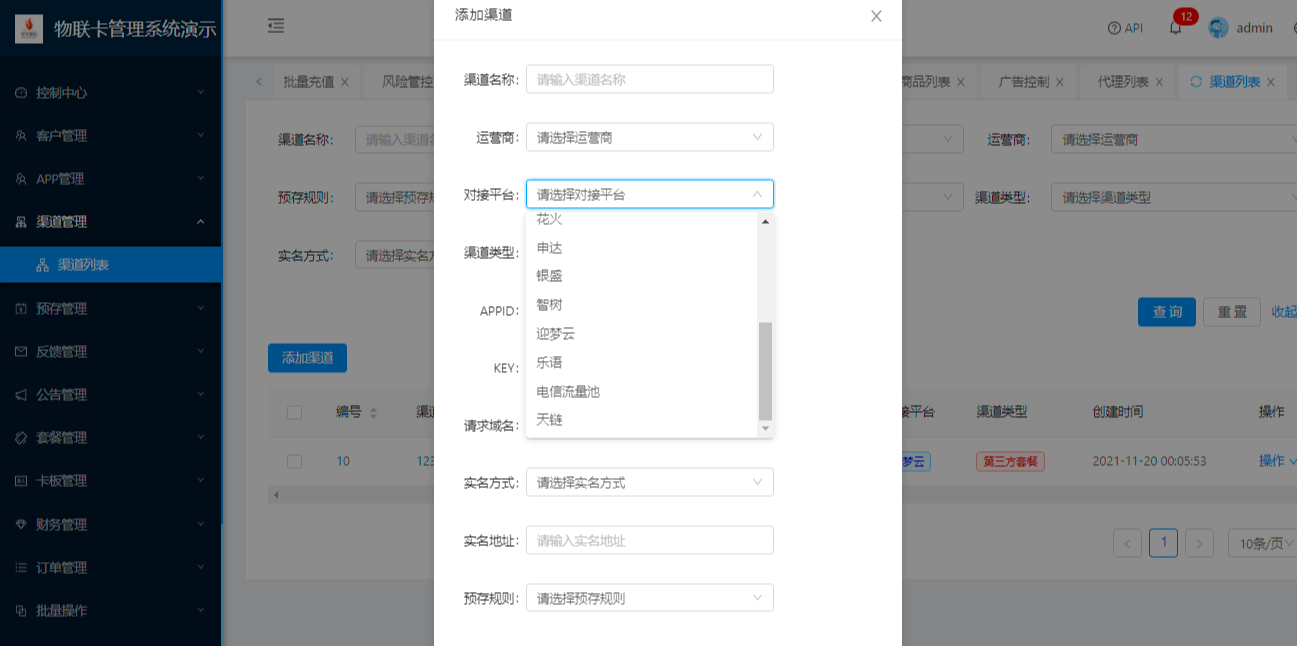1297x646 pixels.
Task: Click the 重置 button
Action: pyautogui.click(x=1232, y=312)
